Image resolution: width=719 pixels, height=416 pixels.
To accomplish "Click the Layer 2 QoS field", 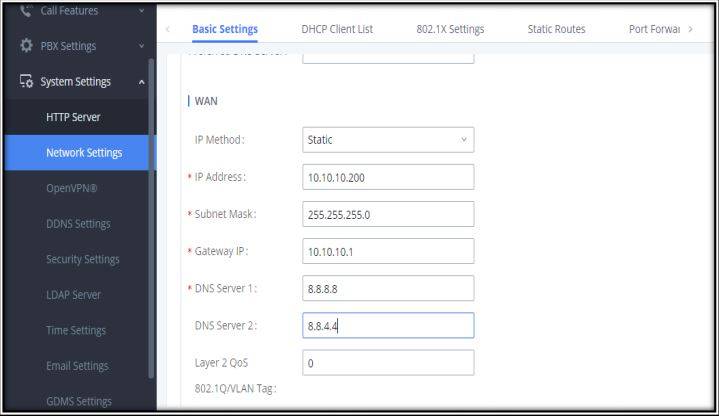I will click(x=387, y=362).
